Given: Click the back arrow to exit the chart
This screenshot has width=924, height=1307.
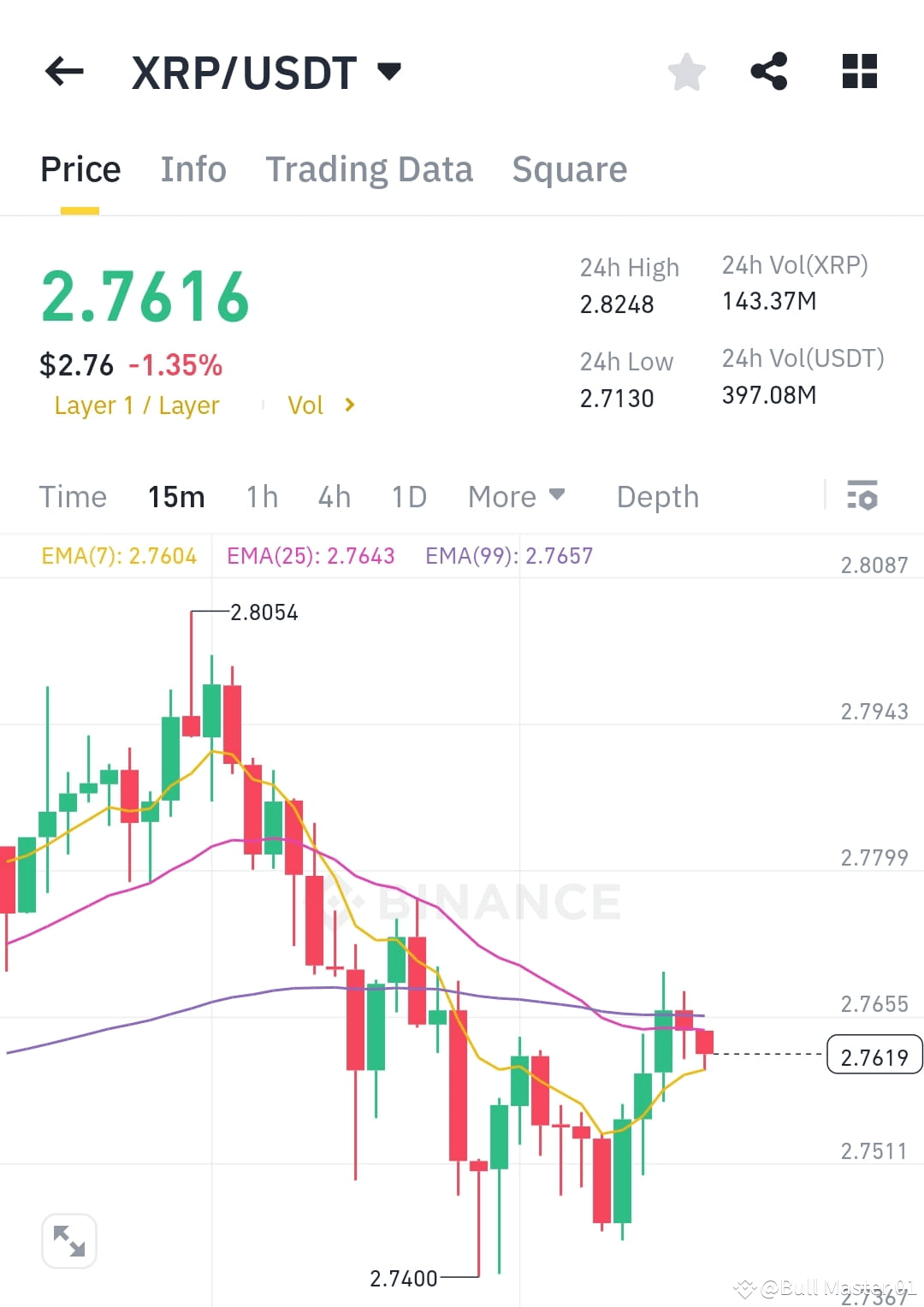Looking at the screenshot, I should tap(62, 72).
